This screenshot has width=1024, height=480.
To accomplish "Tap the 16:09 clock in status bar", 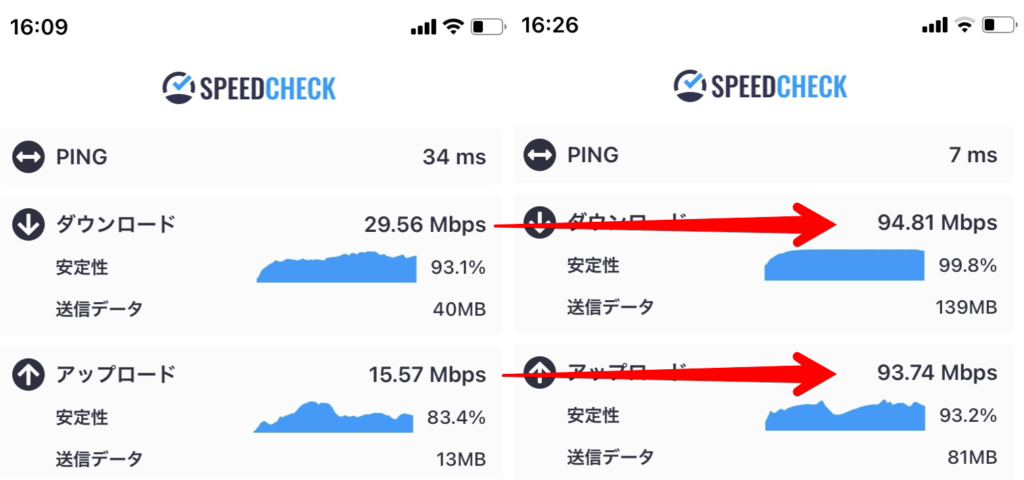I will pos(39,28).
